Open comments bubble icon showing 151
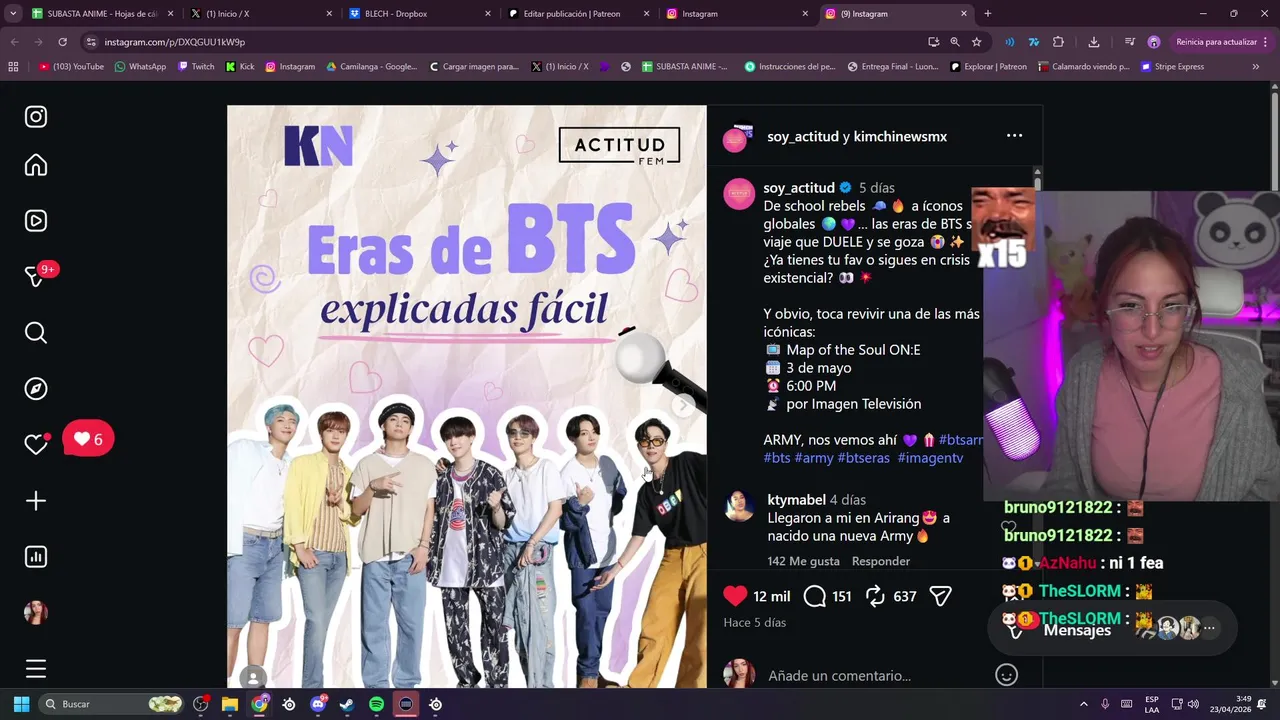The height and width of the screenshot is (720, 1280). (815, 596)
